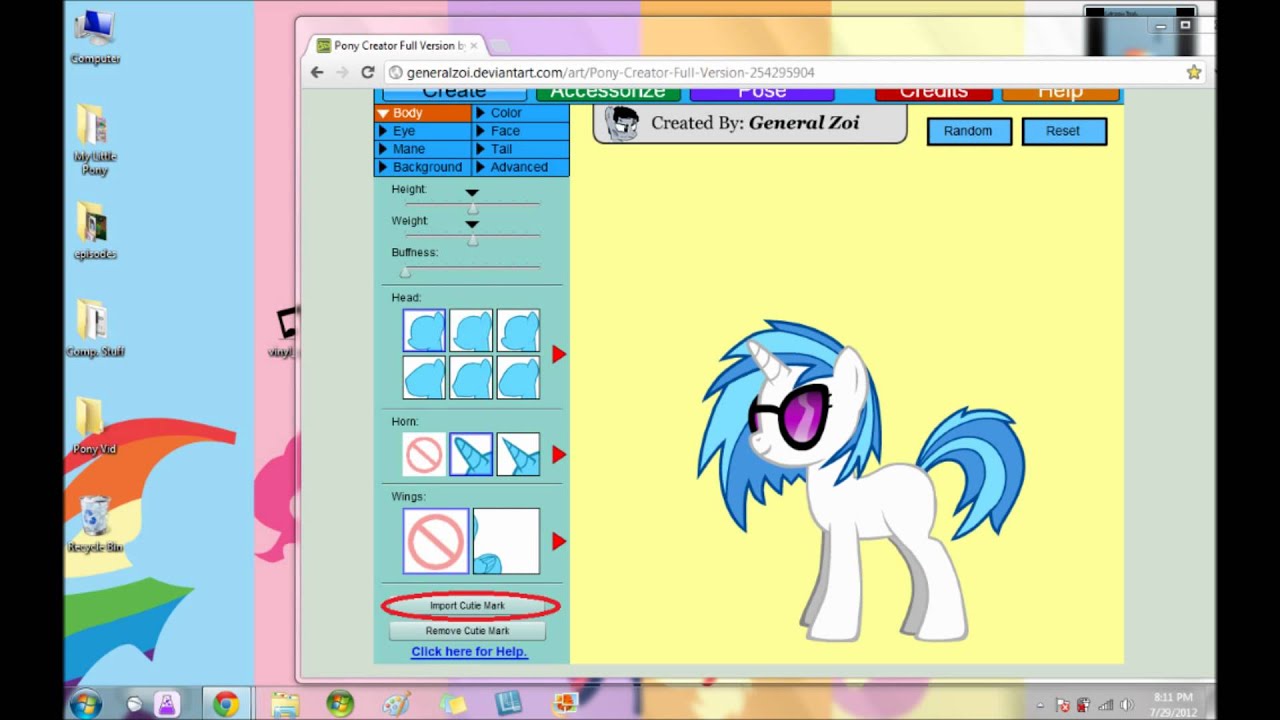This screenshot has width=1280, height=720.
Task: Select the no-horn option under Horn
Action: (424, 454)
